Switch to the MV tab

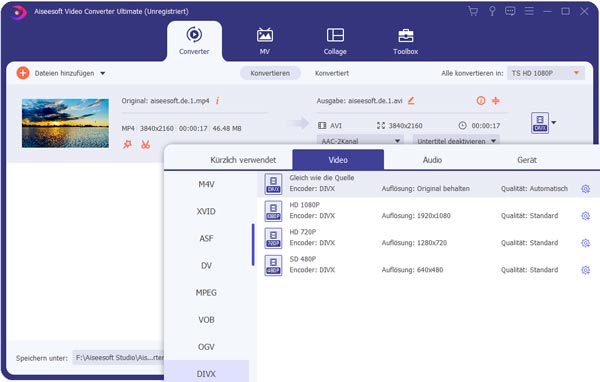pos(264,41)
